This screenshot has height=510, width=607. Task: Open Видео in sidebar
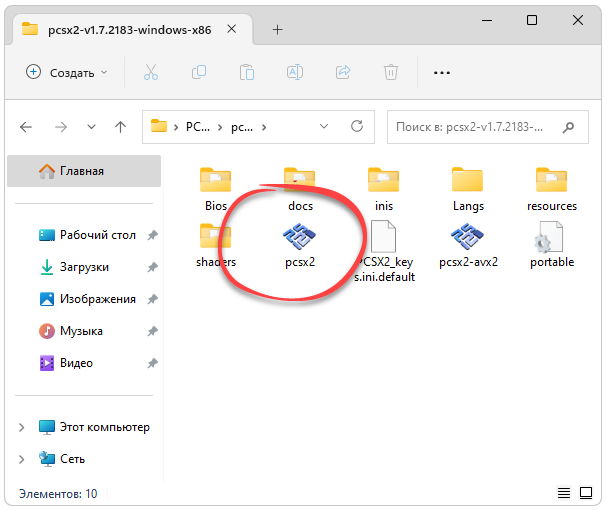pyautogui.click(x=66, y=363)
